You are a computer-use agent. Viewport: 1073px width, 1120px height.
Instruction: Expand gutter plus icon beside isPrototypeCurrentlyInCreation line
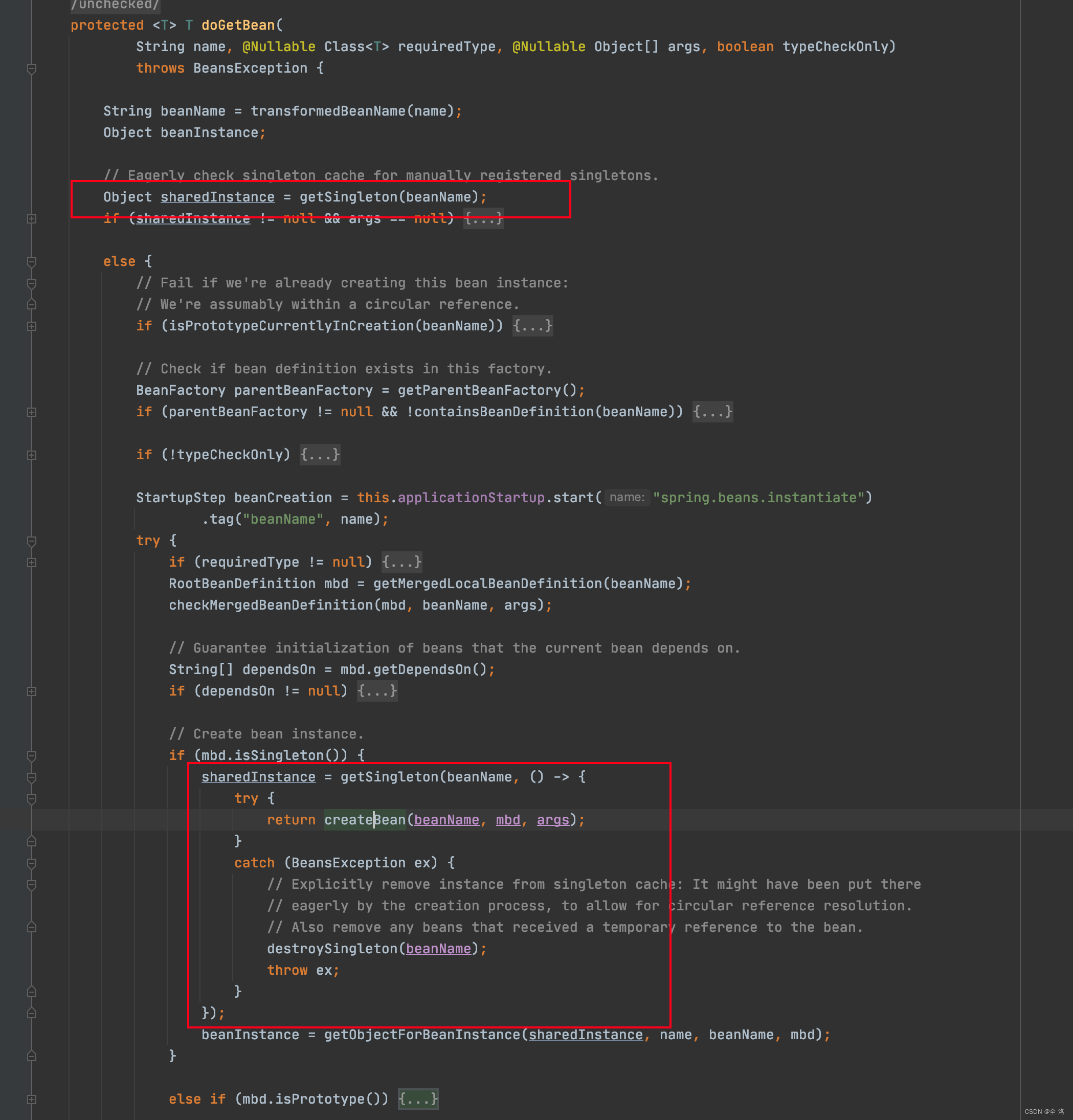coord(32,326)
